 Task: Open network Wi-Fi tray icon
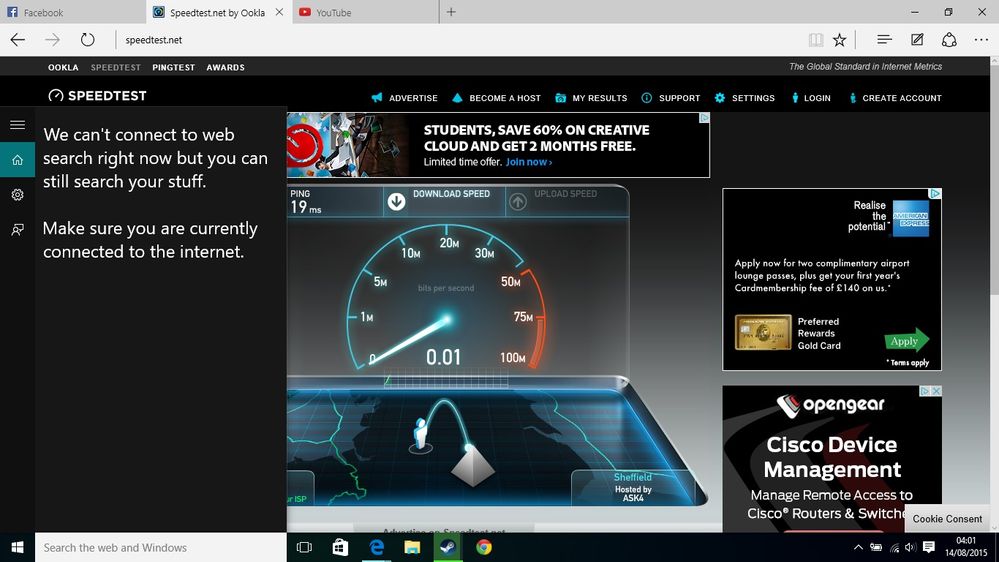(x=895, y=547)
